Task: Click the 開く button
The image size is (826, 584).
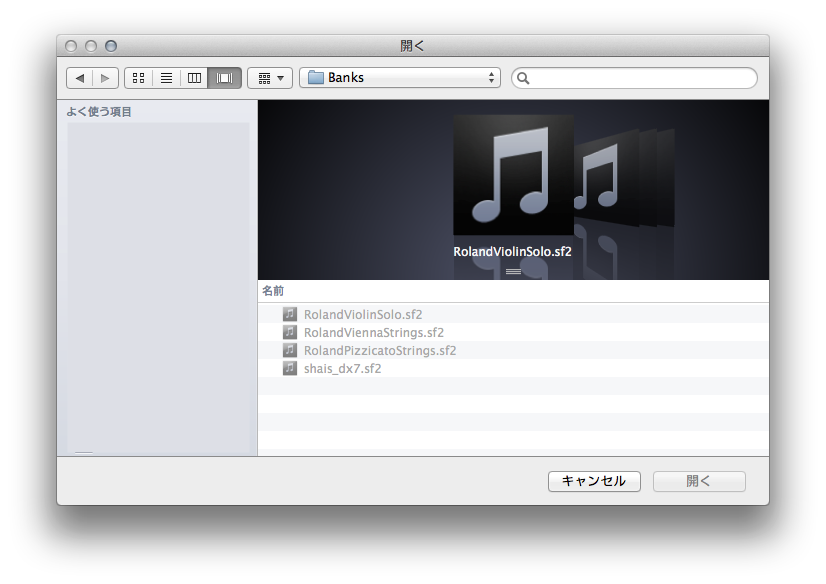Action: click(699, 481)
